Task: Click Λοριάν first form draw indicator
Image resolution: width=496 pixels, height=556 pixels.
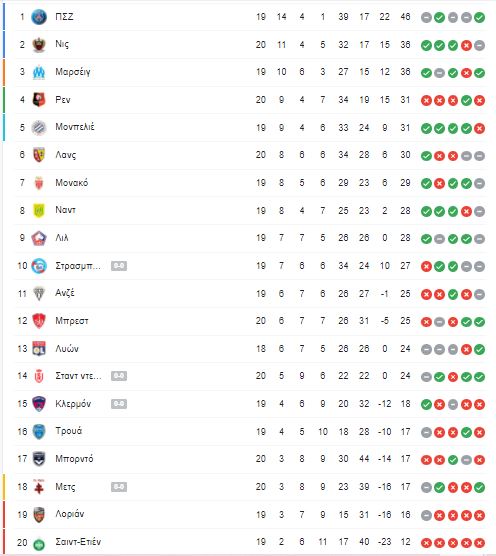Action: (426, 515)
